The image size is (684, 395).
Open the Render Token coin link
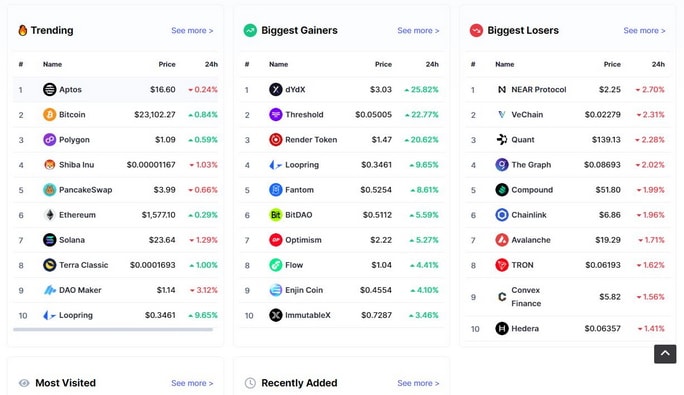(311, 140)
